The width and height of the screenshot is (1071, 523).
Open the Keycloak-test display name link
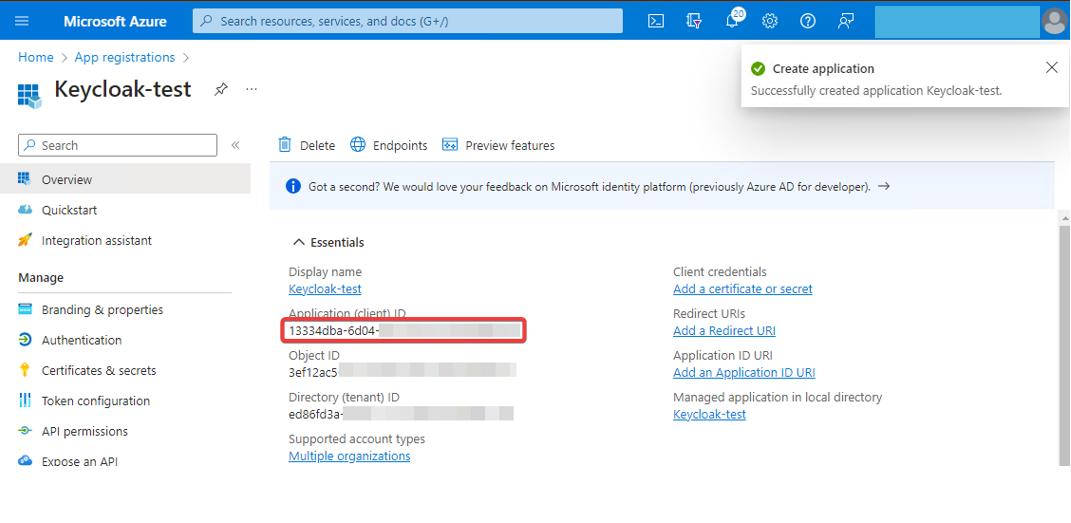325,289
